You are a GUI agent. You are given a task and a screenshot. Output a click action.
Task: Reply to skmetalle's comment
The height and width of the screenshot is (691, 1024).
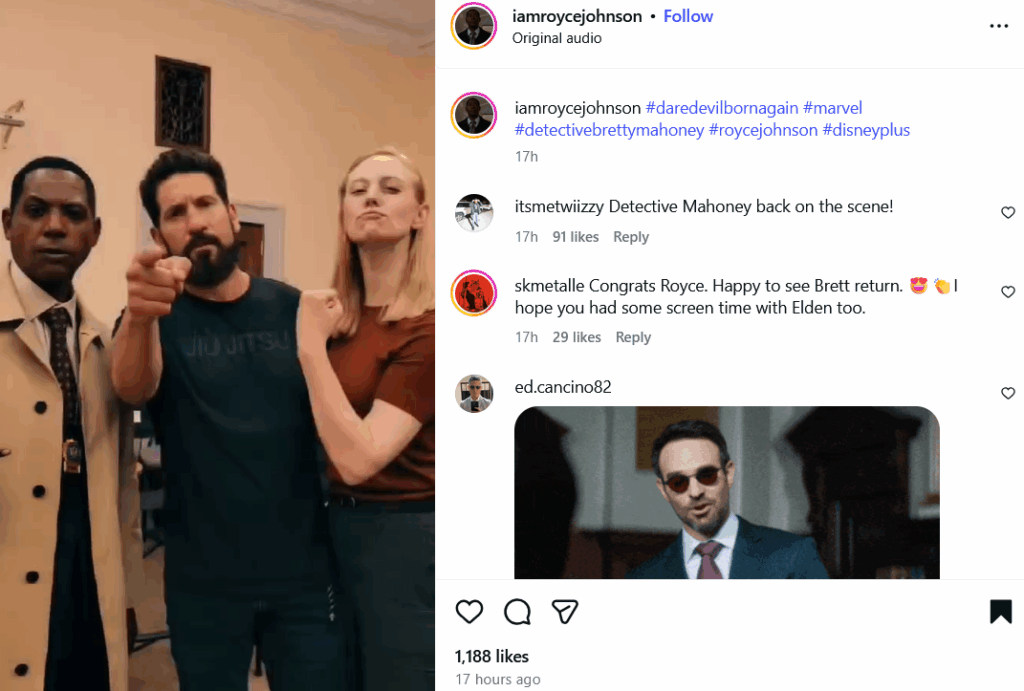[x=633, y=337]
